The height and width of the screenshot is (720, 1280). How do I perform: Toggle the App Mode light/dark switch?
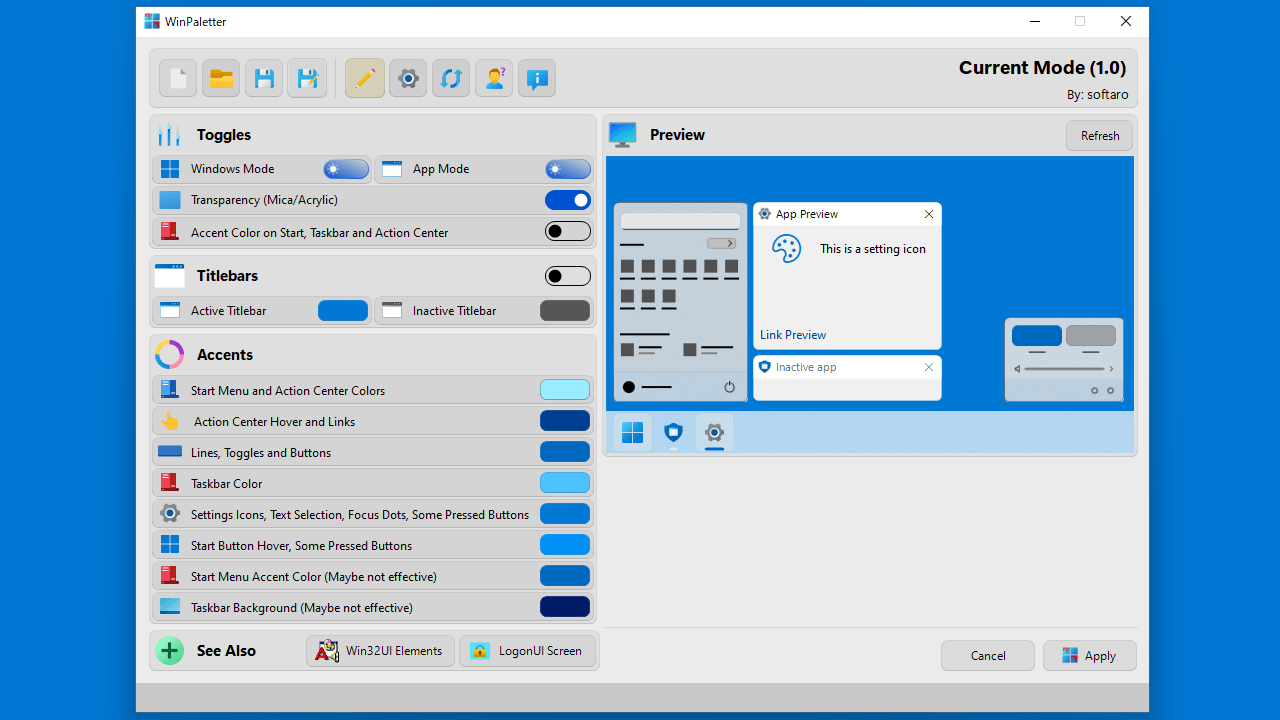coord(568,169)
